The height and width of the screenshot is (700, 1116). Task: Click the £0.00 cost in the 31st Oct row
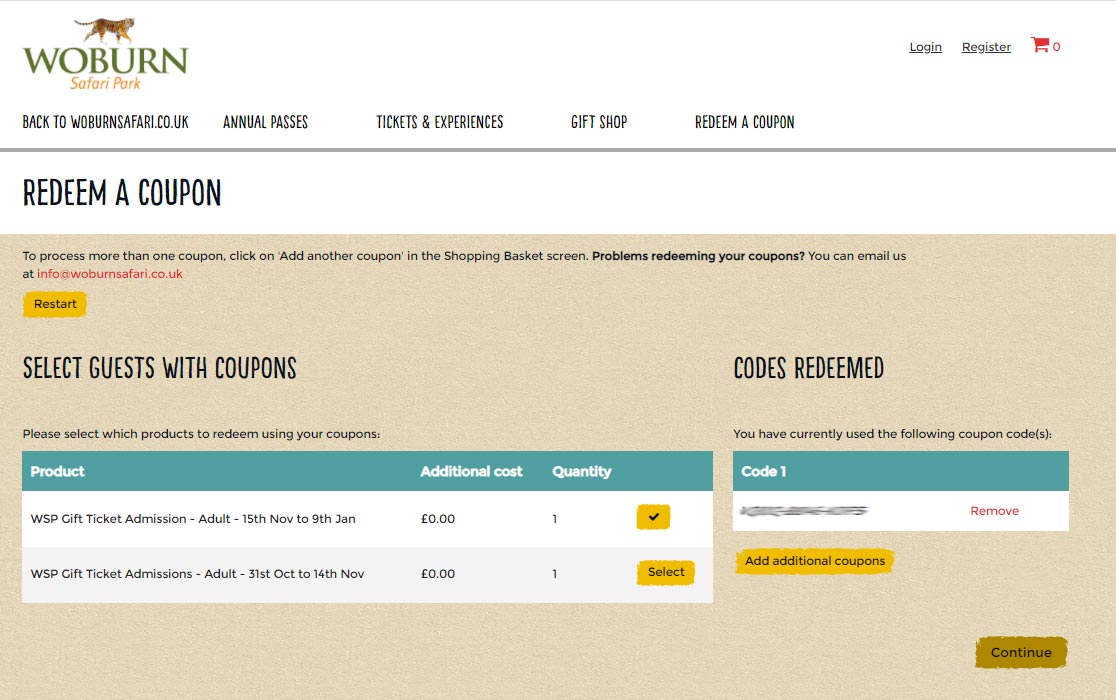438,573
